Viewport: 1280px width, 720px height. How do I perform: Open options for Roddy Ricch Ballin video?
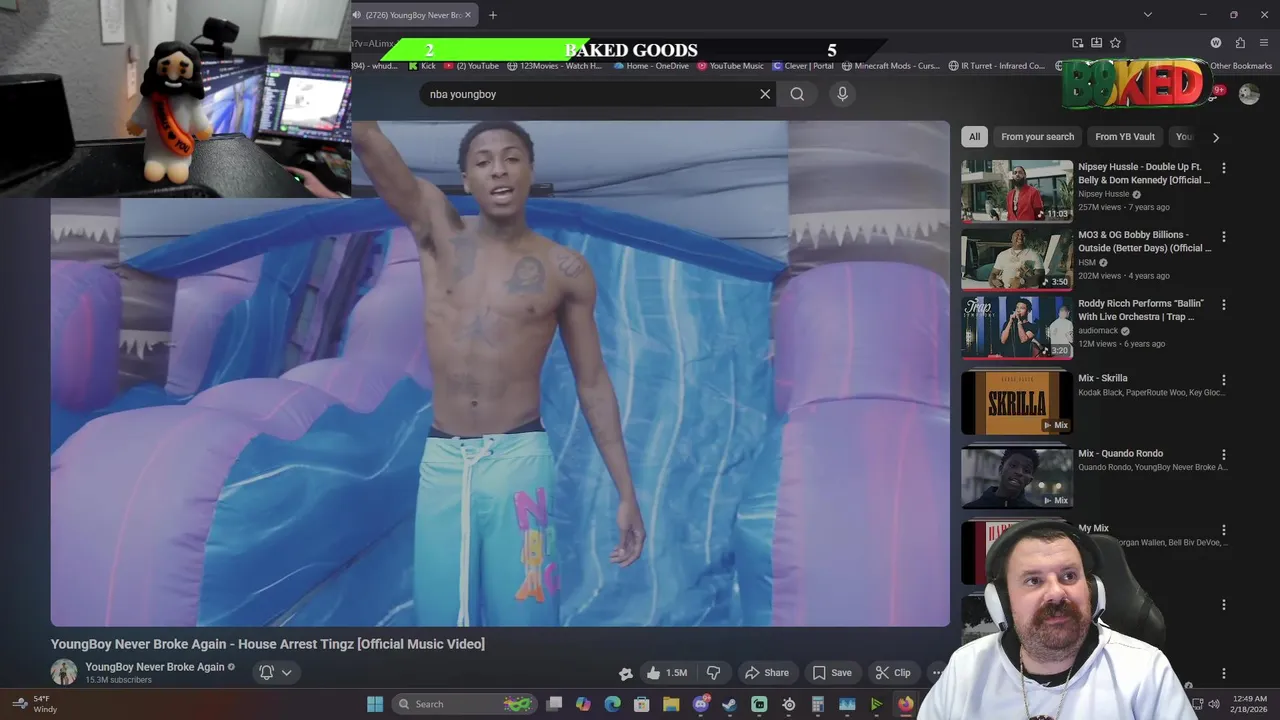pyautogui.click(x=1224, y=305)
